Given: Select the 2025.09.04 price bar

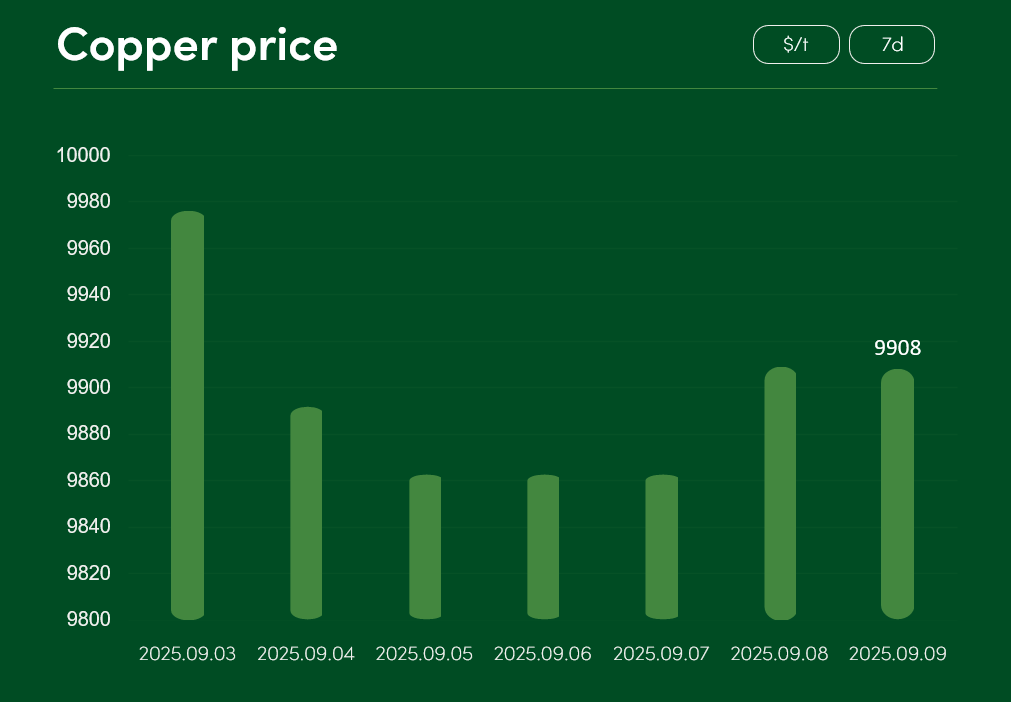Looking at the screenshot, I should pyautogui.click(x=306, y=513).
